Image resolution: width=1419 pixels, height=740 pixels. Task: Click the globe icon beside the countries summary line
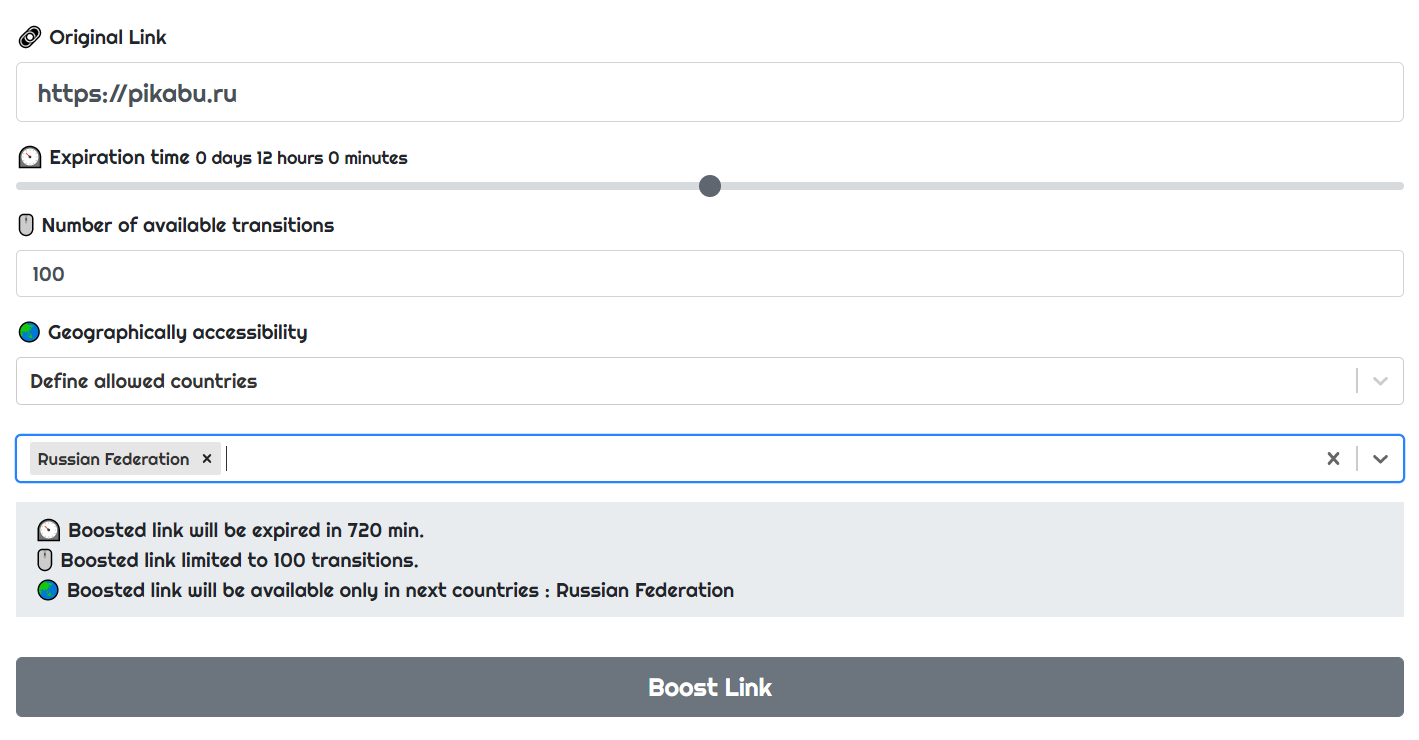[x=47, y=590]
